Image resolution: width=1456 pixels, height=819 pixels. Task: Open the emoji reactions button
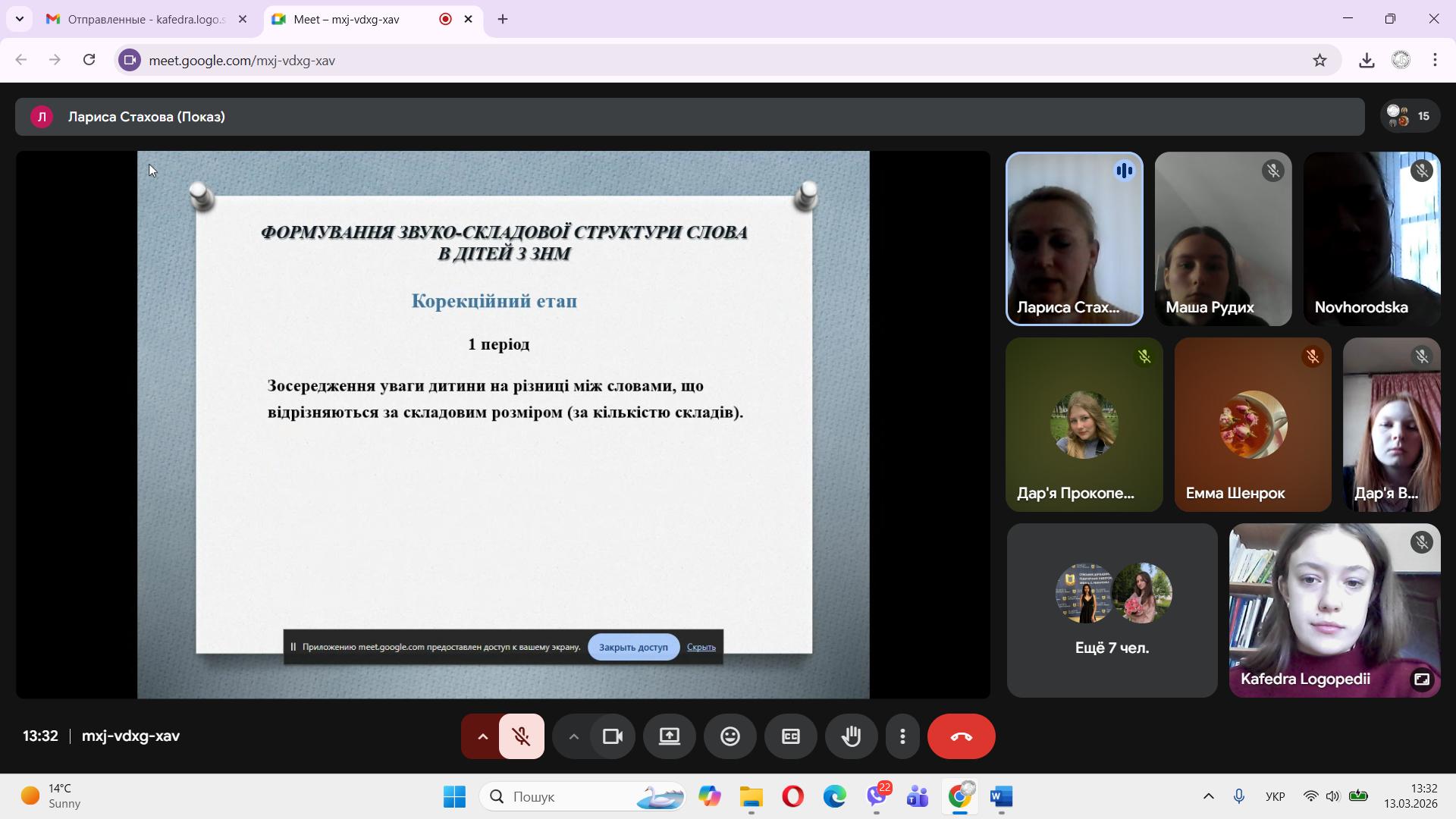point(730,736)
